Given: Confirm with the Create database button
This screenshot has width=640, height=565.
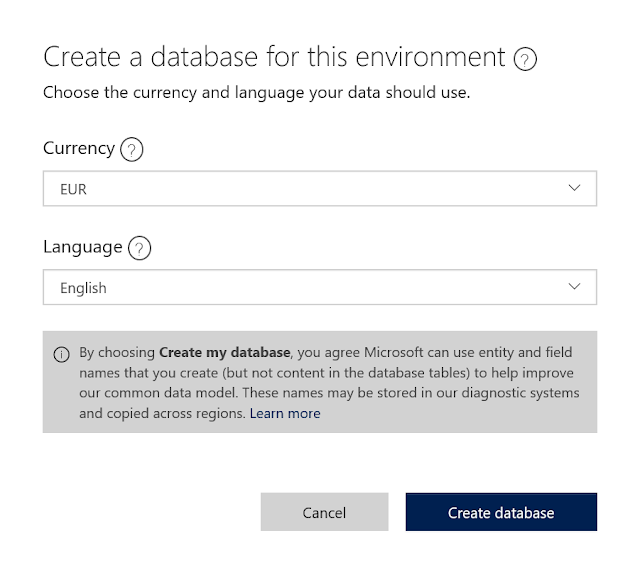Looking at the screenshot, I should coord(500,512).
